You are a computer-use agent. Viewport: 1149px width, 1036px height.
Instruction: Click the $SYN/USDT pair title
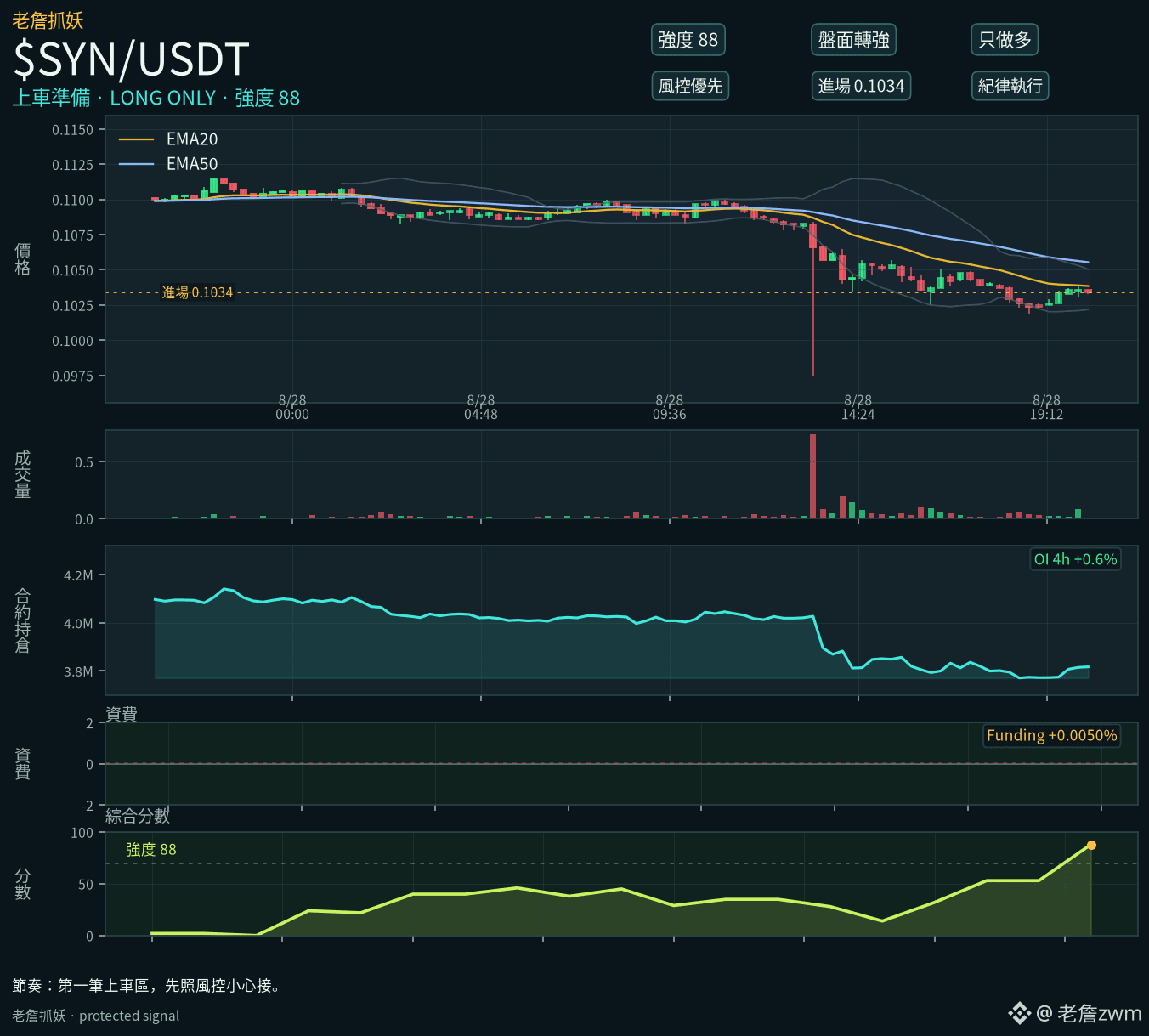(x=131, y=59)
